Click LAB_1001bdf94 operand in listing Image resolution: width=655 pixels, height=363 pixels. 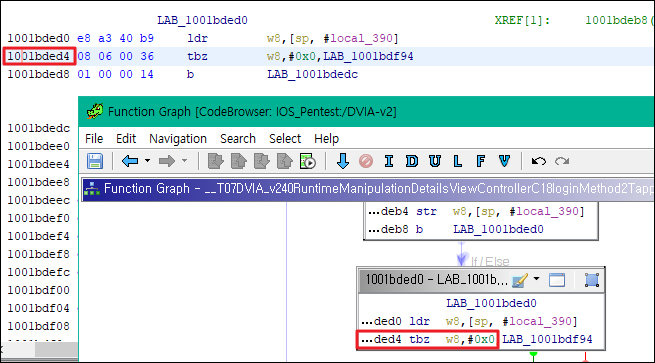click(x=368, y=56)
